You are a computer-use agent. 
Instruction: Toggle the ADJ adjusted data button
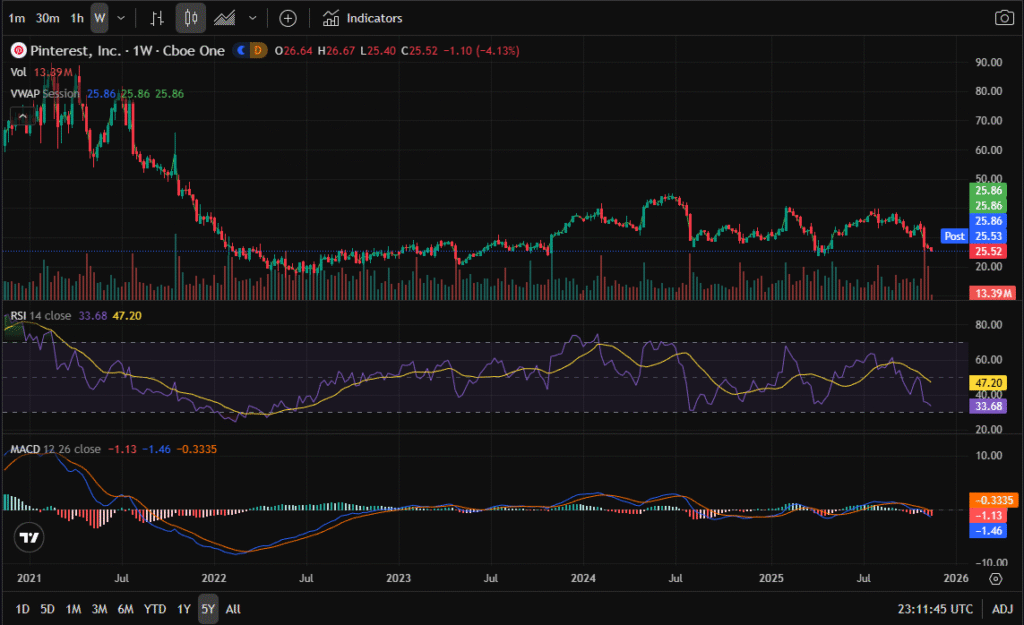pyautogui.click(x=1002, y=608)
